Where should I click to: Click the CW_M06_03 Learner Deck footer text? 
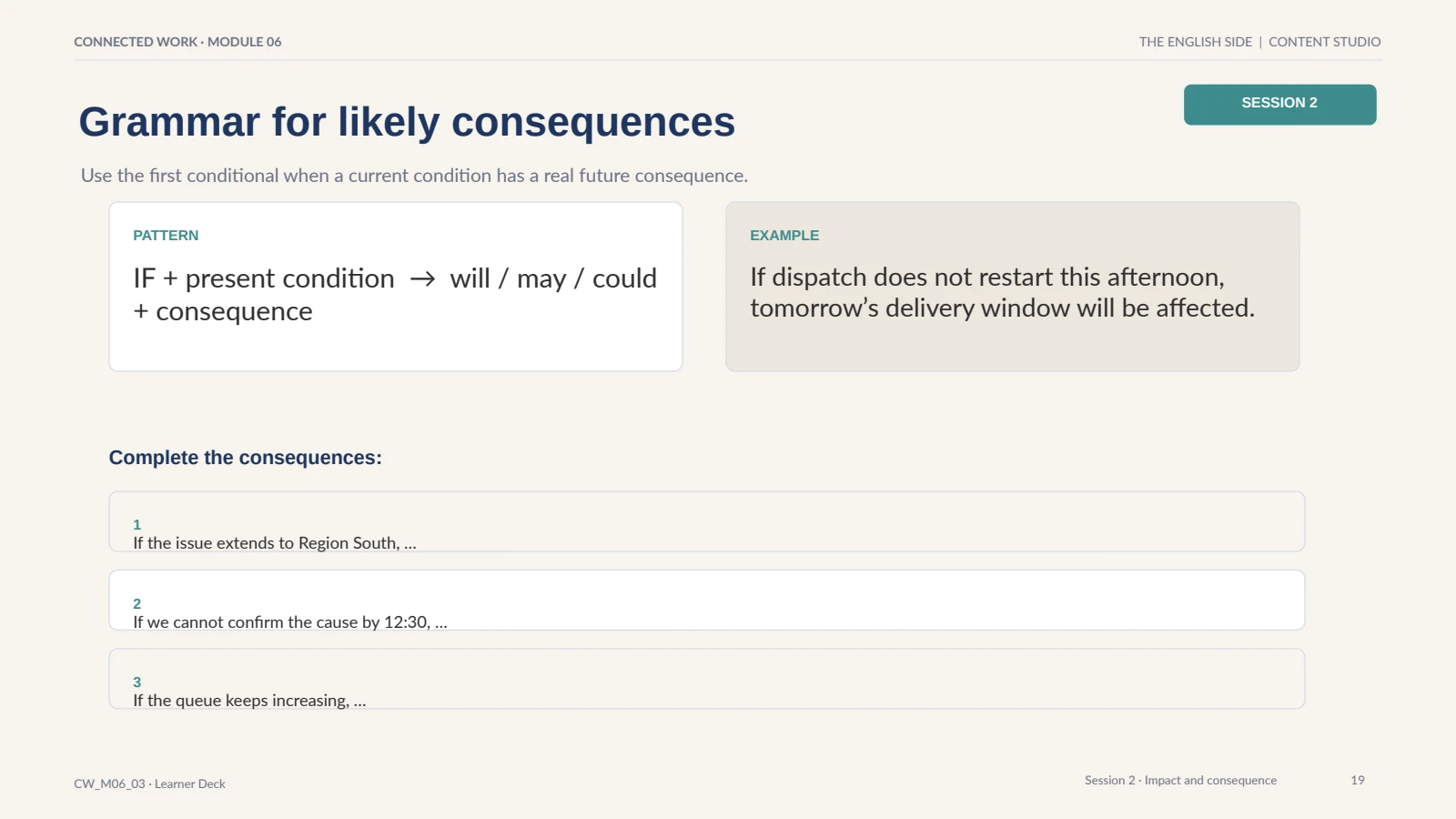[x=150, y=784]
